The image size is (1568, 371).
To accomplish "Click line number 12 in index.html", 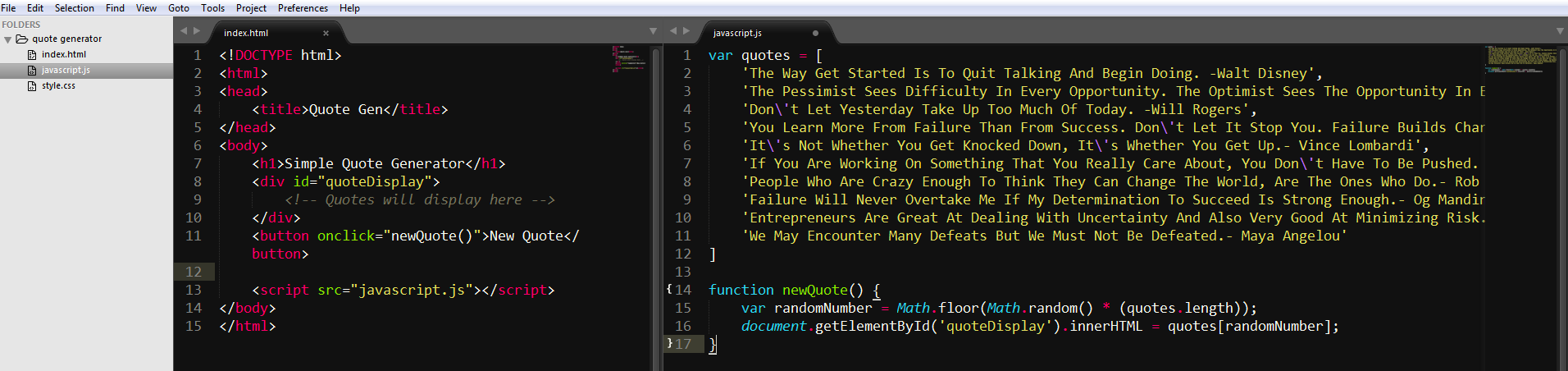I will tap(194, 272).
